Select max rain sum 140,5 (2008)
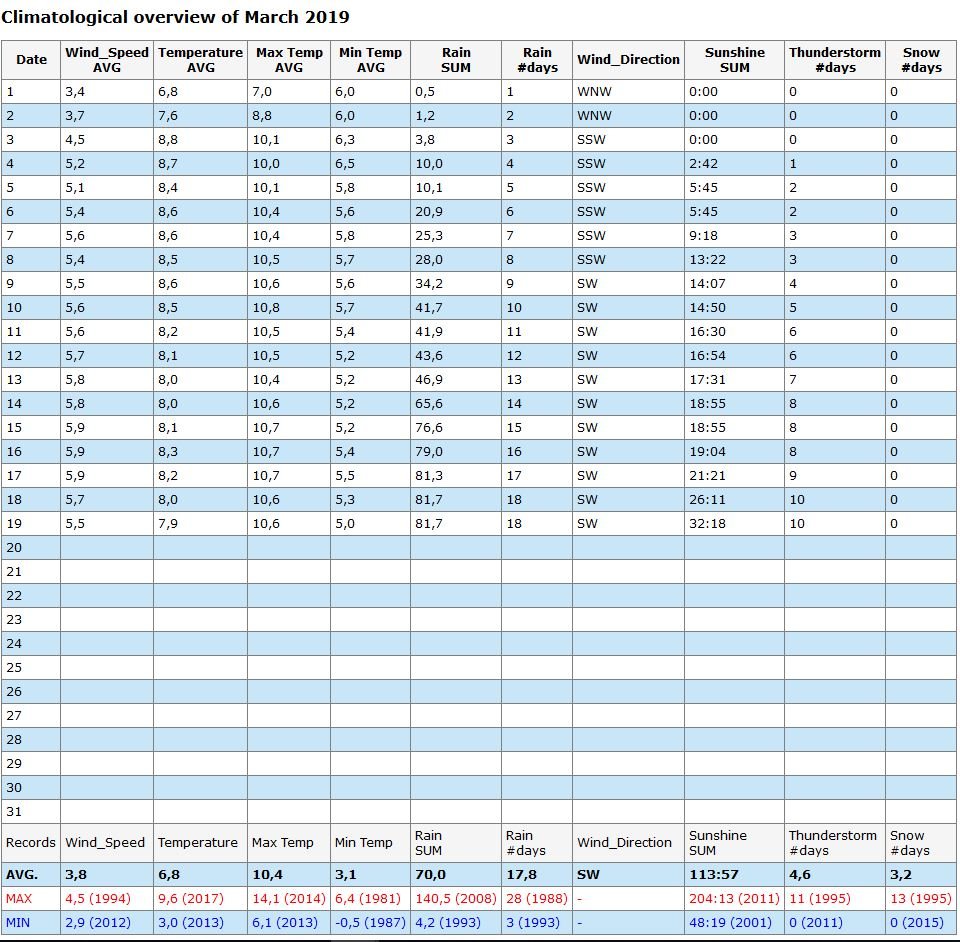 (456, 899)
